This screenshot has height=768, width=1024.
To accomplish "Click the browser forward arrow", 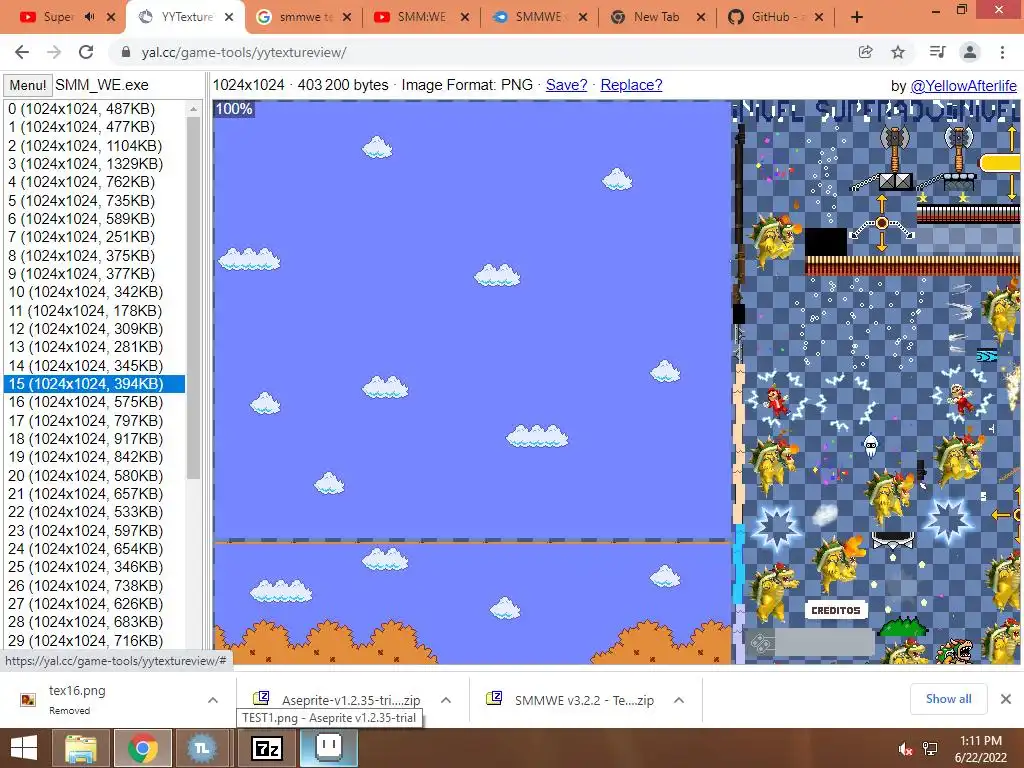I will (54, 52).
